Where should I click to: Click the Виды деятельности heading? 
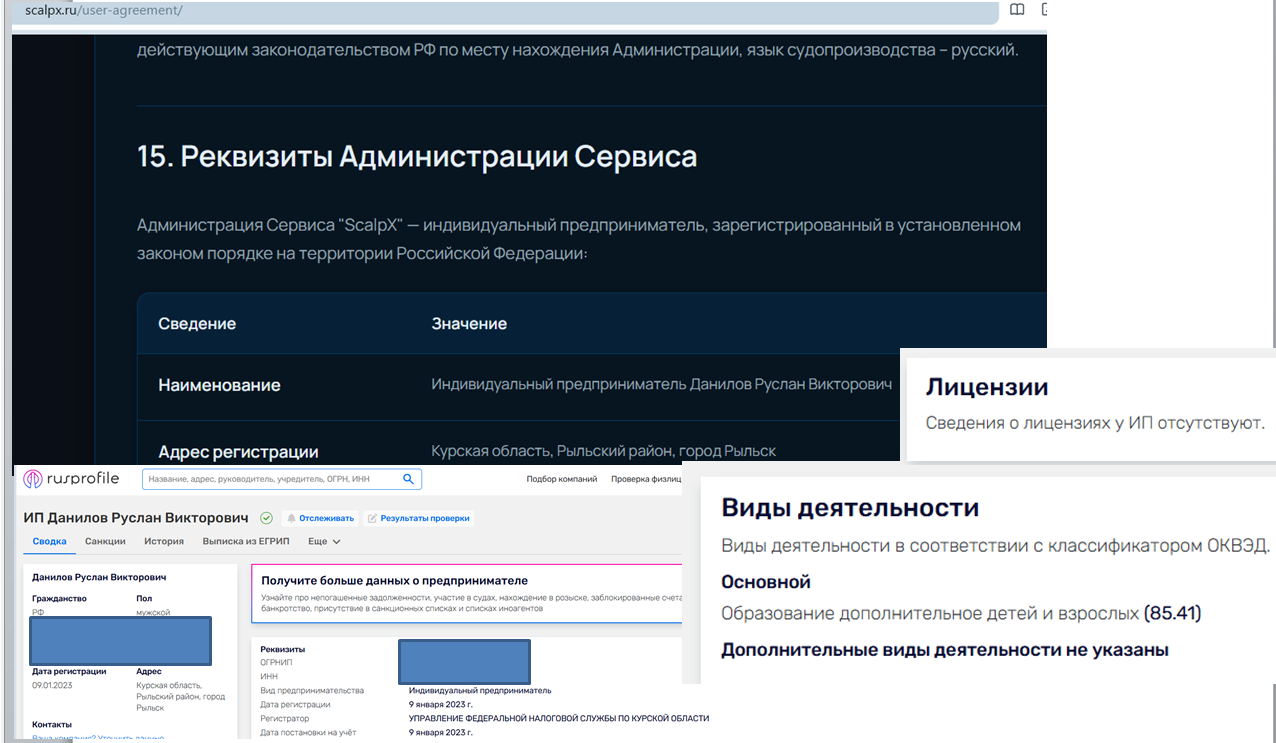[850, 508]
